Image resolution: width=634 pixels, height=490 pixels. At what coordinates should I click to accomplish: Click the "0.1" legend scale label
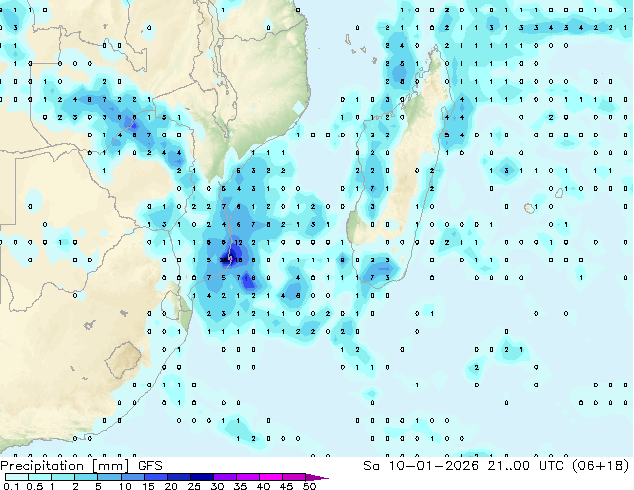pyautogui.click(x=11, y=486)
